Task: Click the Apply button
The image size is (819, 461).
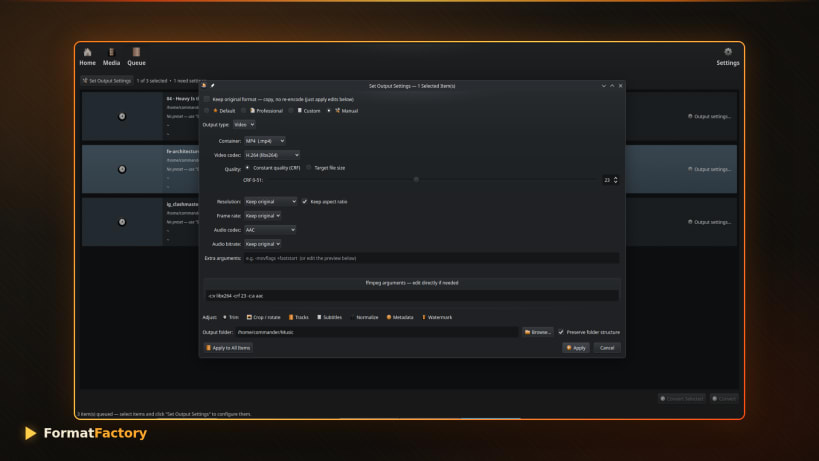Action: 576,348
